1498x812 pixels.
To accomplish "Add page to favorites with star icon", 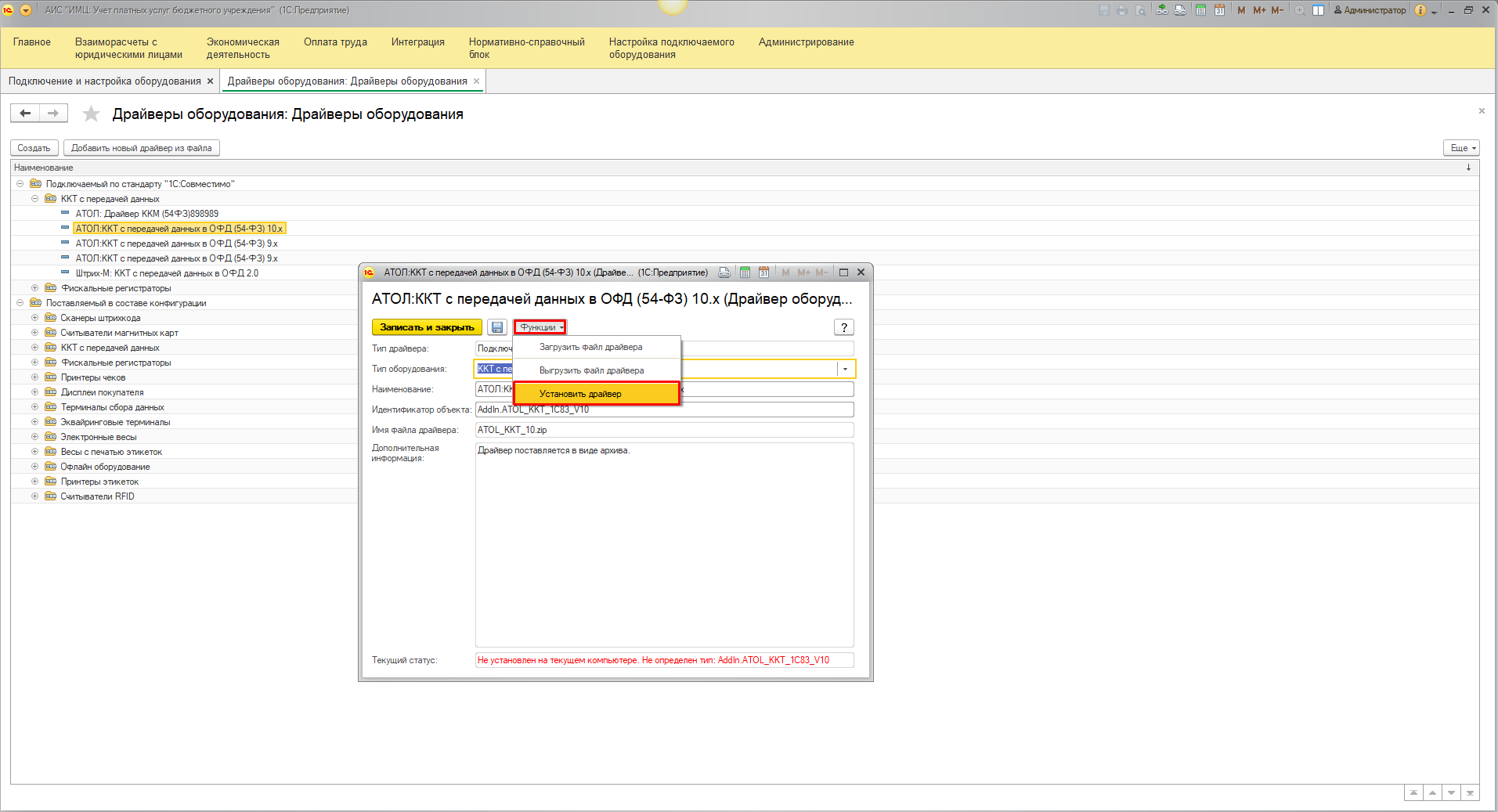I will pyautogui.click(x=92, y=114).
